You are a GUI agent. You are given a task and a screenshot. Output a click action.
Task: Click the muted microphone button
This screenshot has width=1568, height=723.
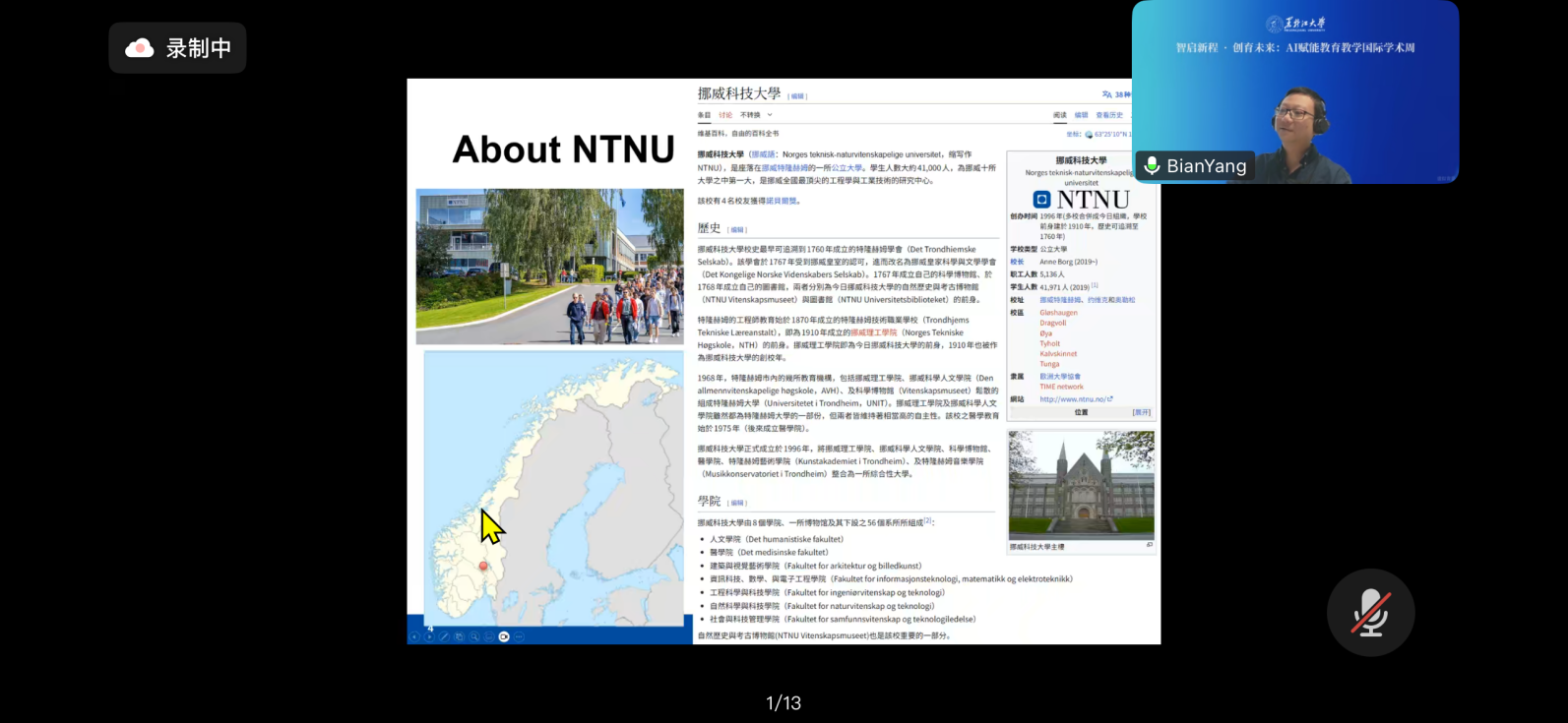pyautogui.click(x=1370, y=612)
